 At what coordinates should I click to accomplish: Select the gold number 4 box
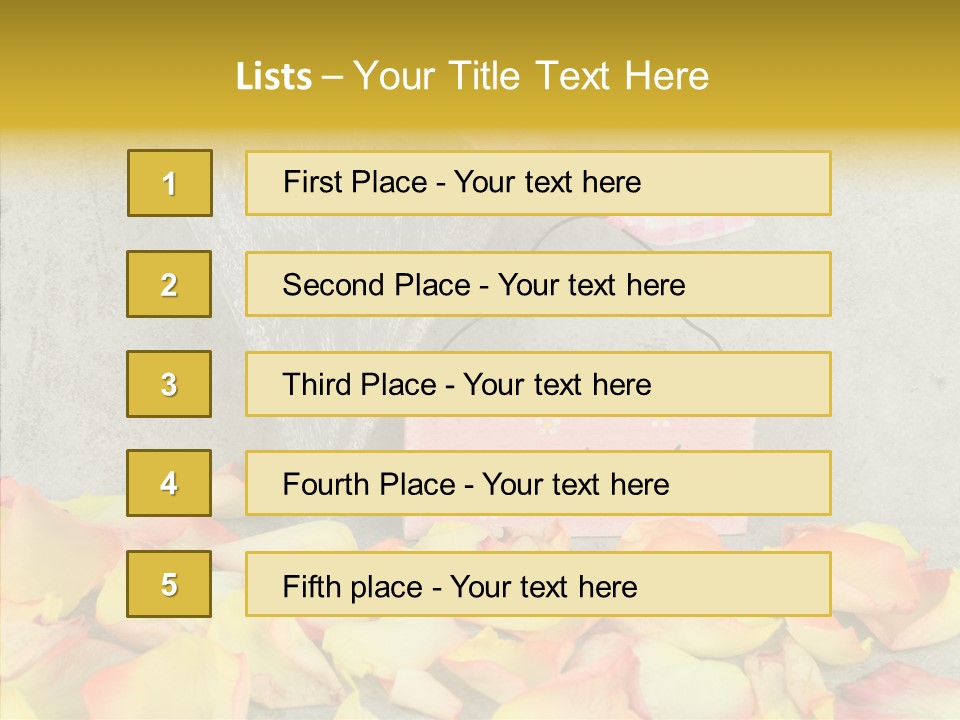tap(169, 483)
